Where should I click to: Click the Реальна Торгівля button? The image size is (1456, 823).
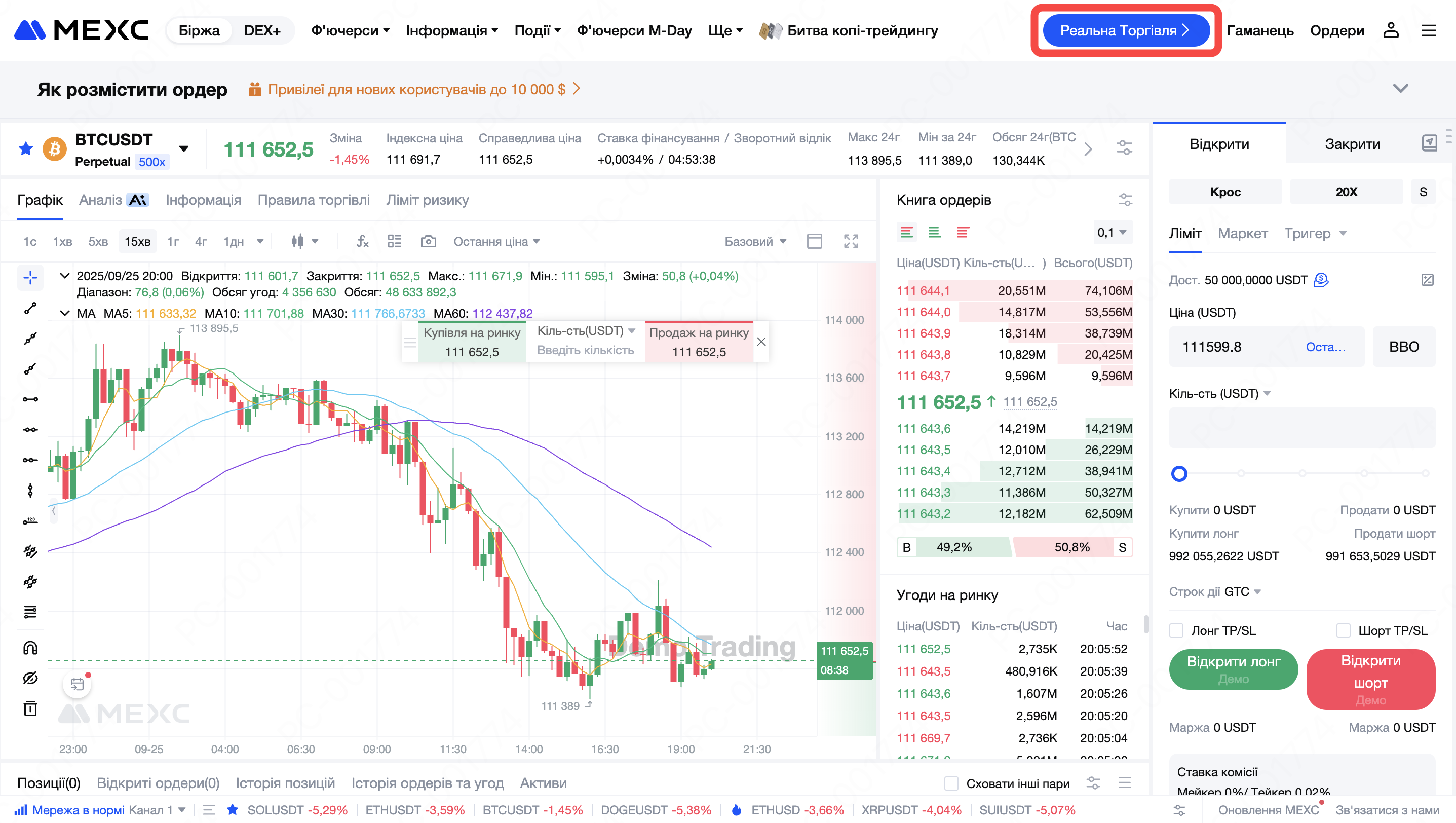[1125, 30]
